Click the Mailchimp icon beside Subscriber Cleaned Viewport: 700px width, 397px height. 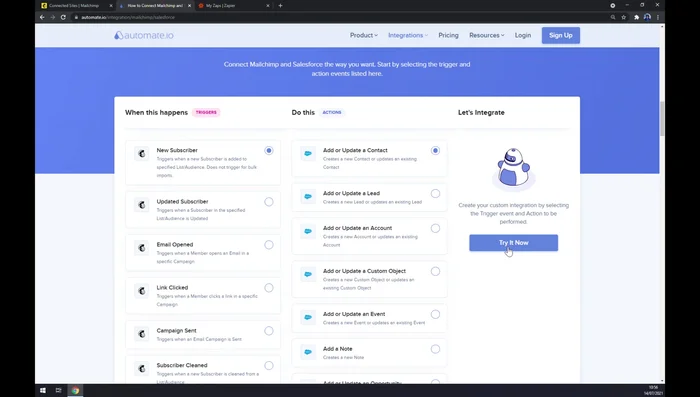point(142,369)
